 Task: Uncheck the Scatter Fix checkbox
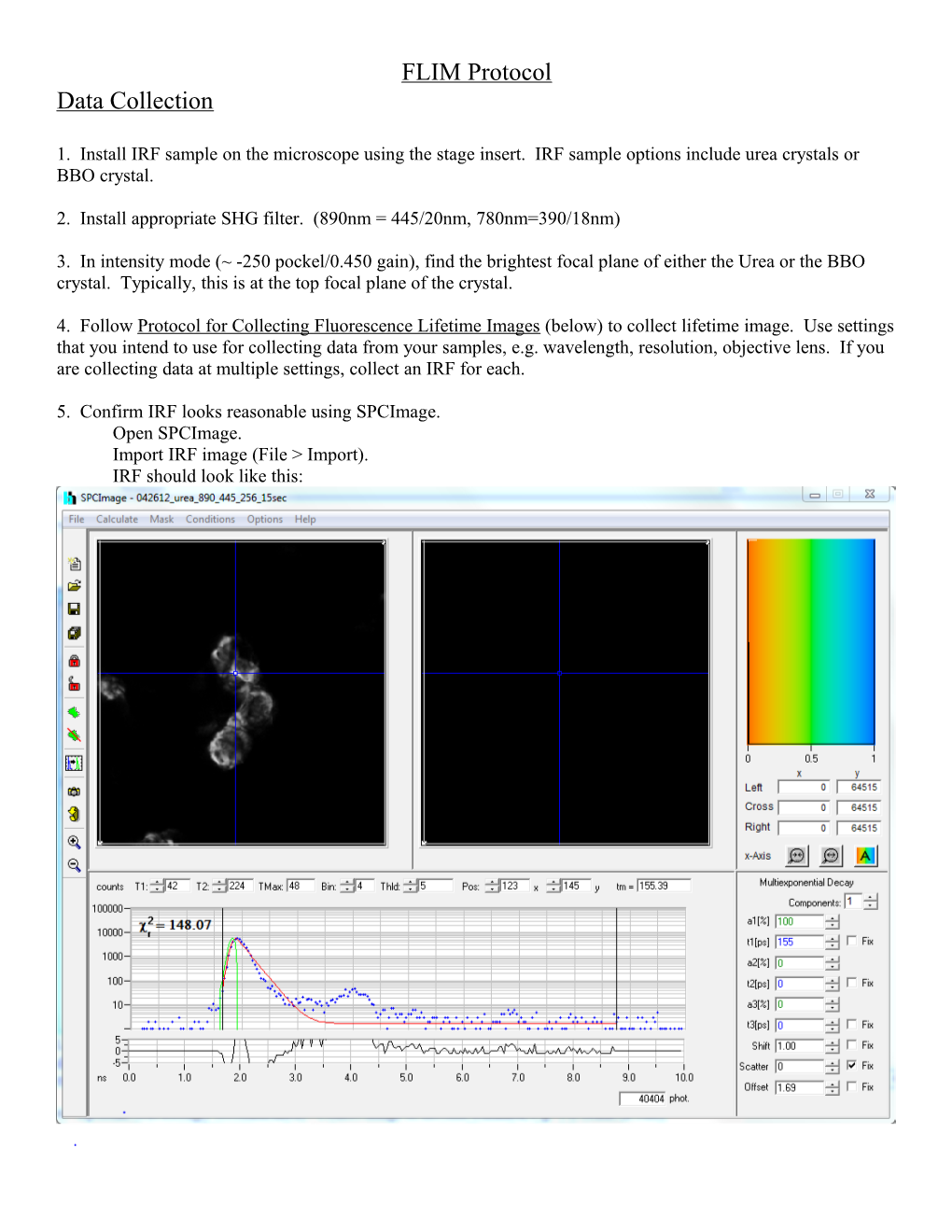point(851,1065)
